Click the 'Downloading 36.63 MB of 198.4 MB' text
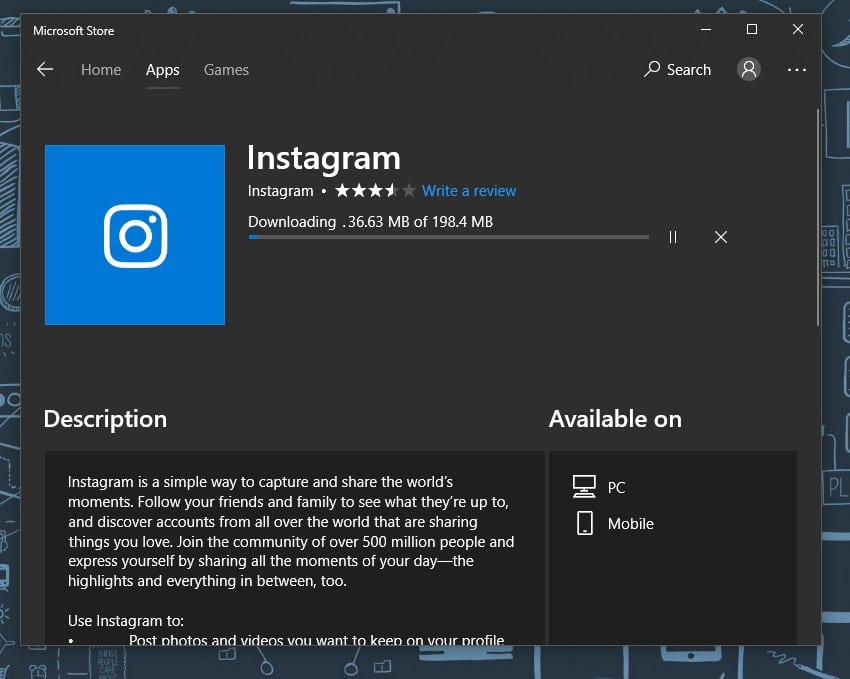 (370, 222)
